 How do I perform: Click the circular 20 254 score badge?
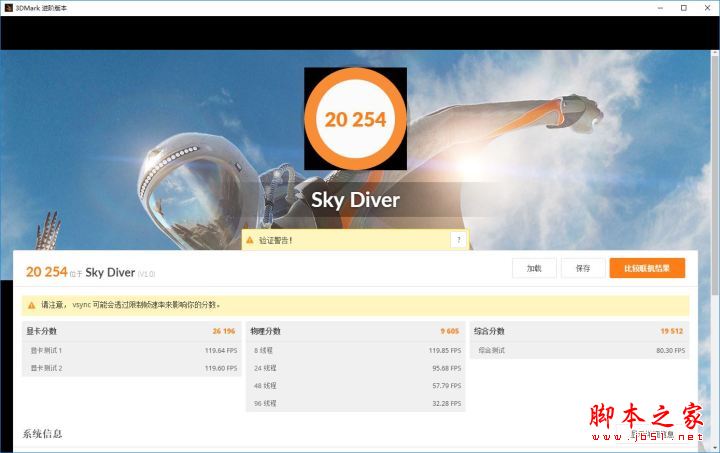[355, 119]
